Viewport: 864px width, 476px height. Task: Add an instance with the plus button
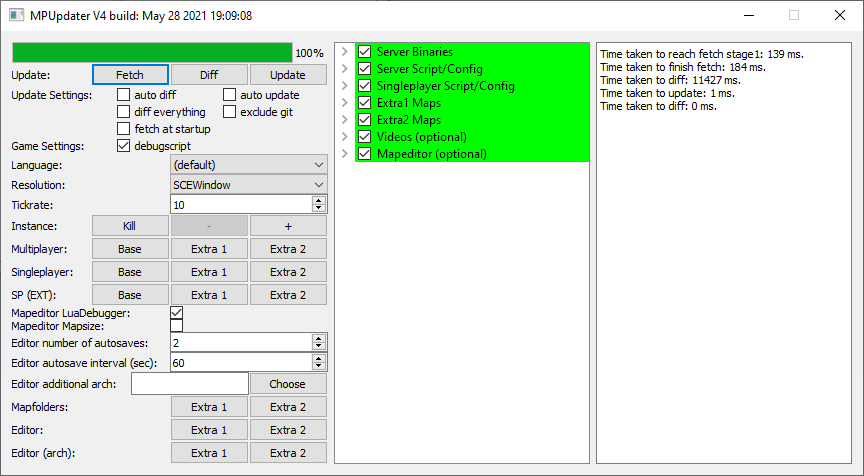point(288,227)
